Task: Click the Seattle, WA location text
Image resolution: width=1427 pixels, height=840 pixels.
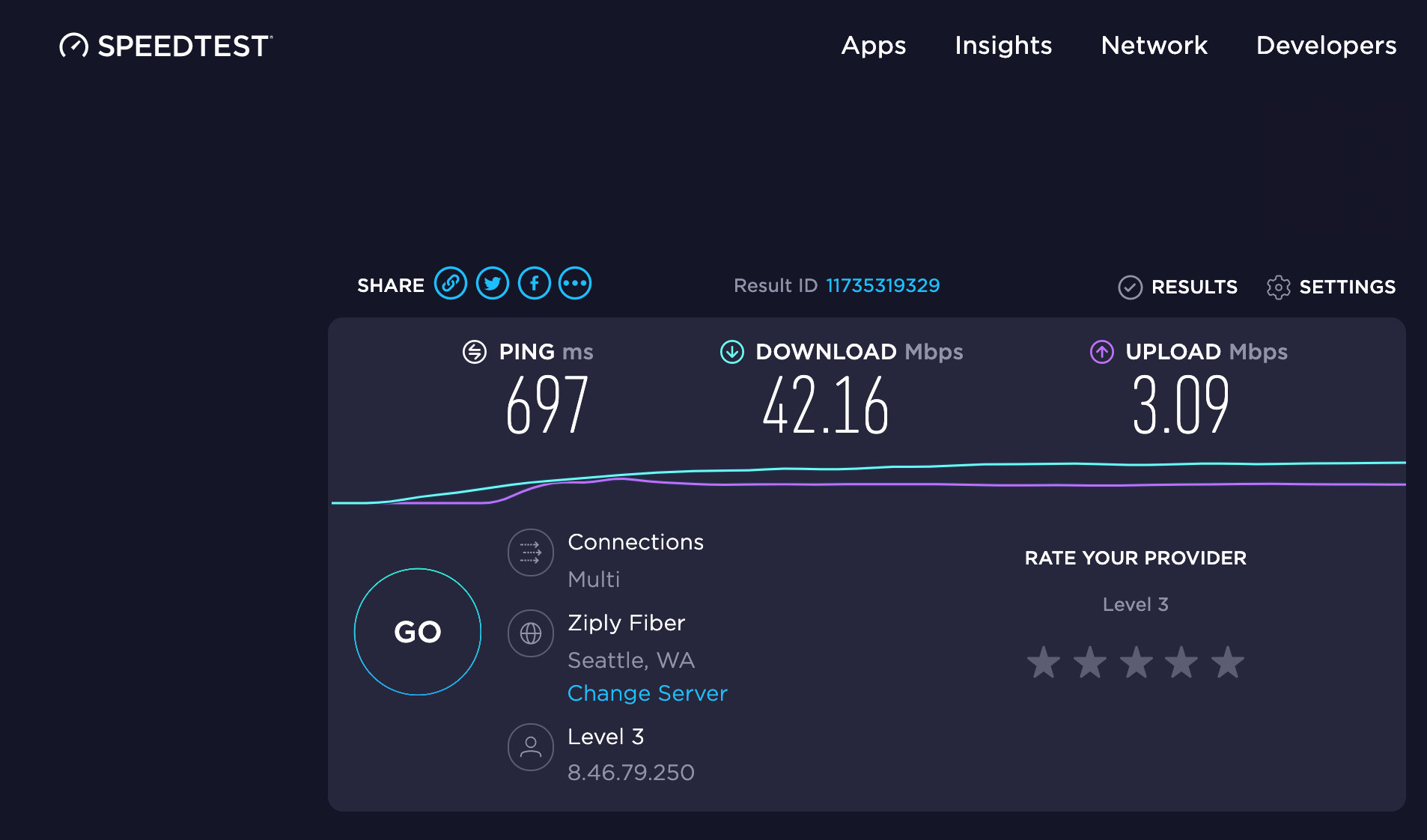Action: [x=631, y=660]
